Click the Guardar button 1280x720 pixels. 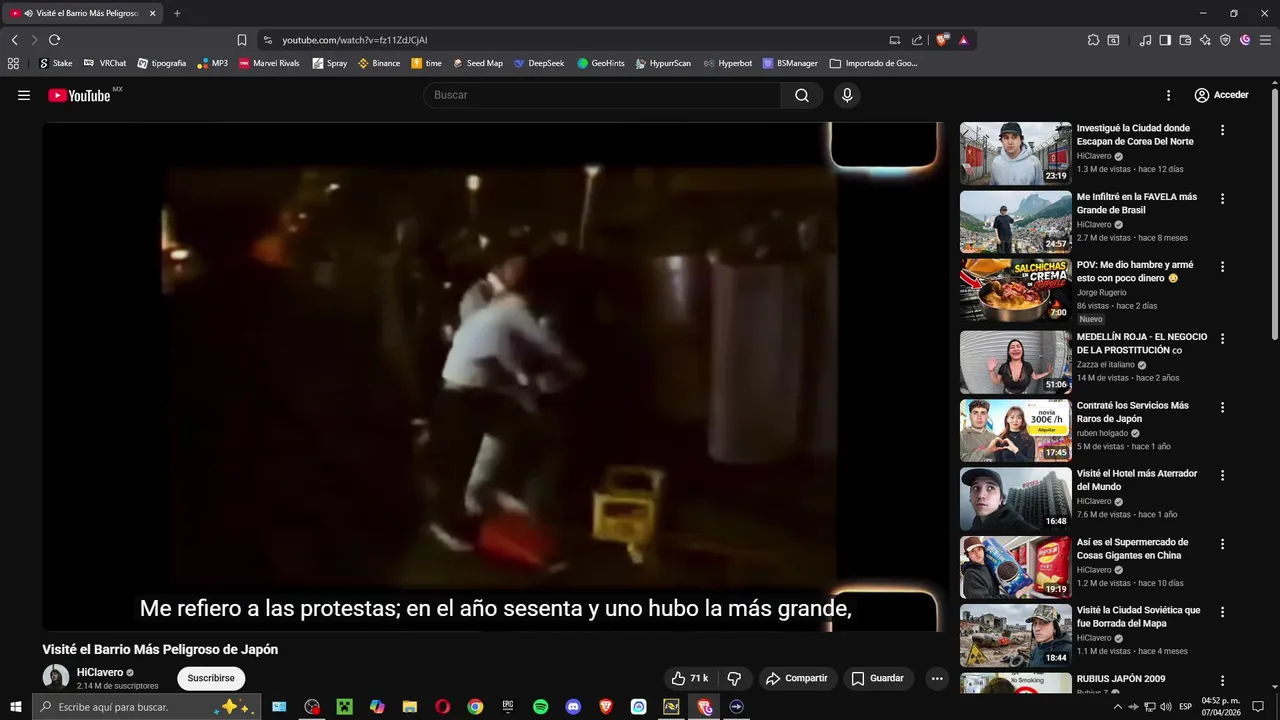click(x=878, y=678)
